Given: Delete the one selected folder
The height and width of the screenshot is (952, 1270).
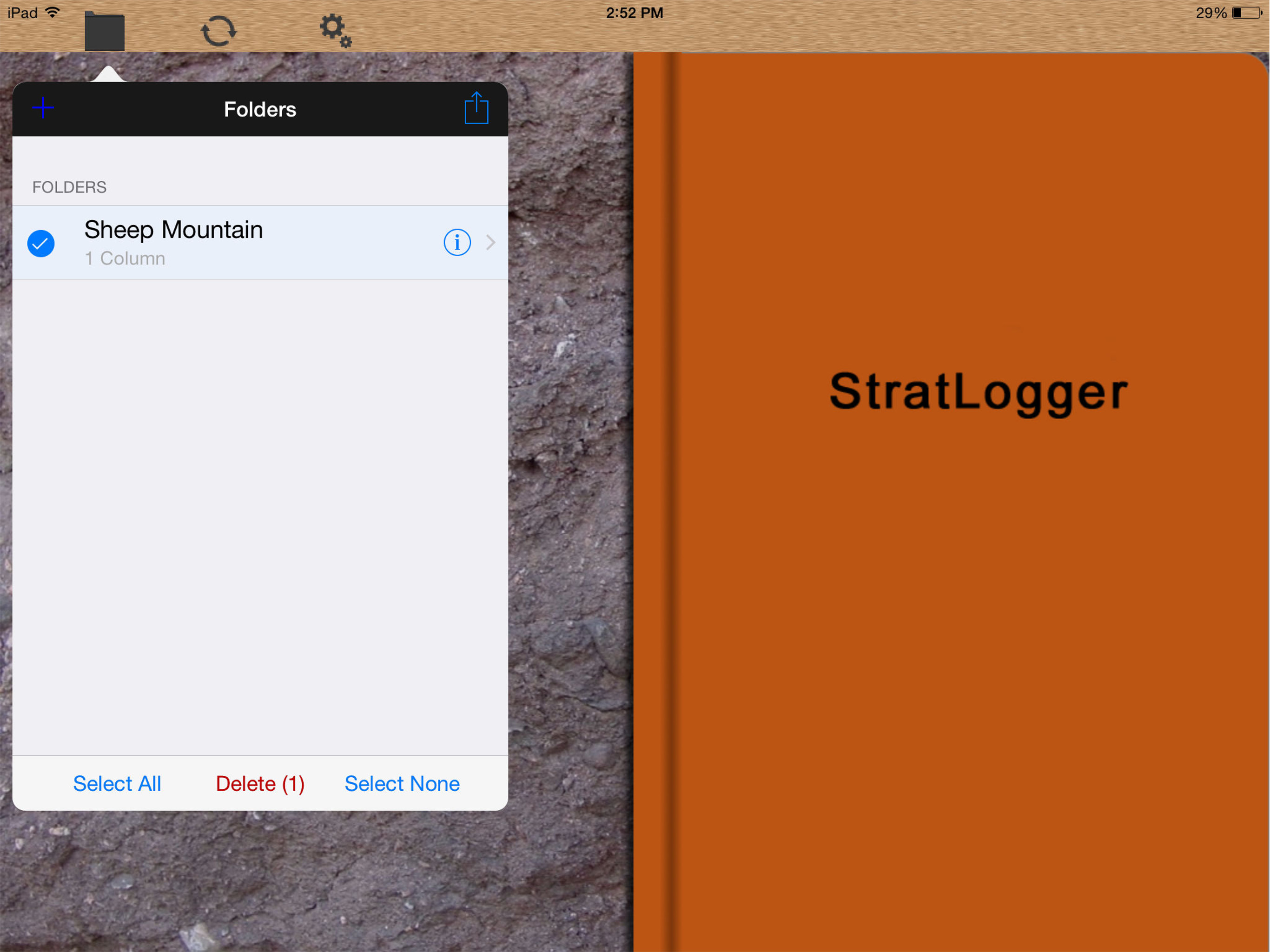Looking at the screenshot, I should click(x=260, y=784).
